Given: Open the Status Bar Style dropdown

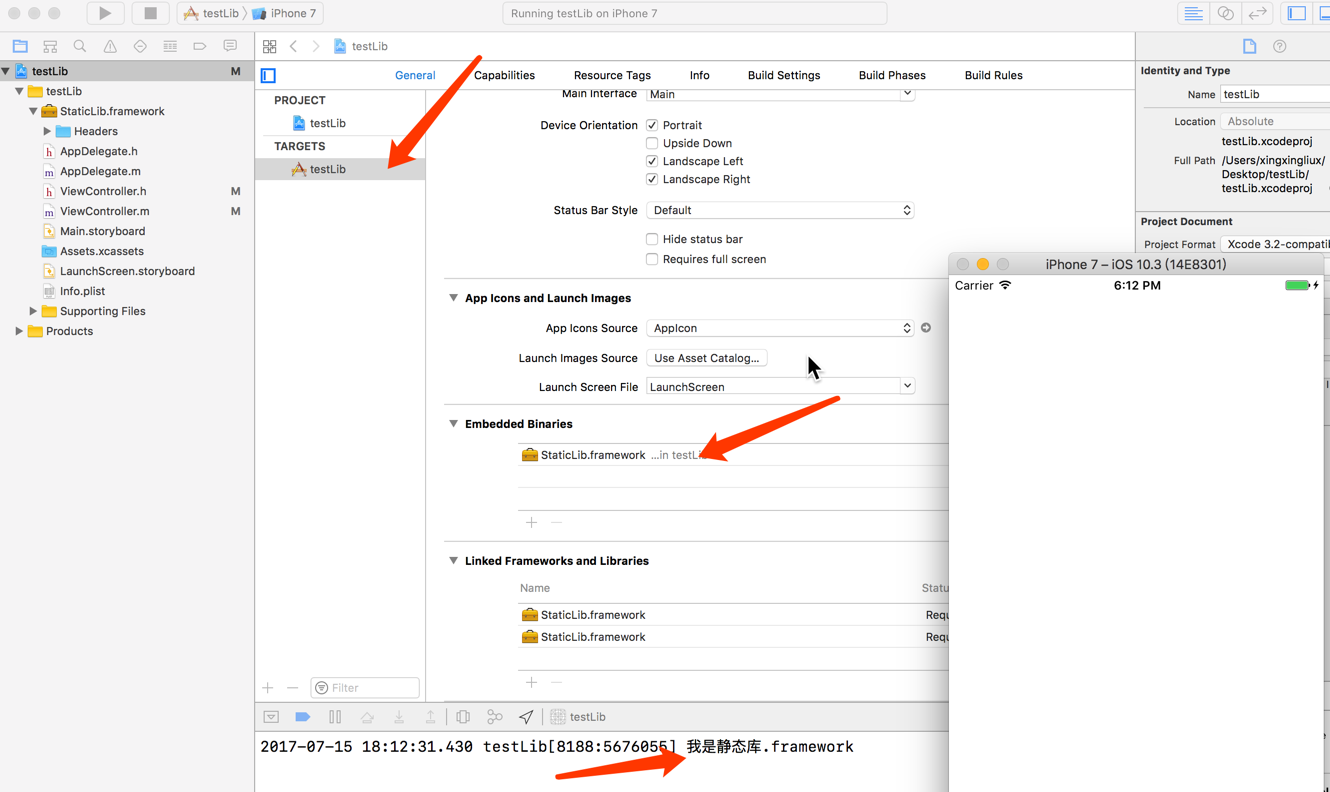Looking at the screenshot, I should coord(780,210).
